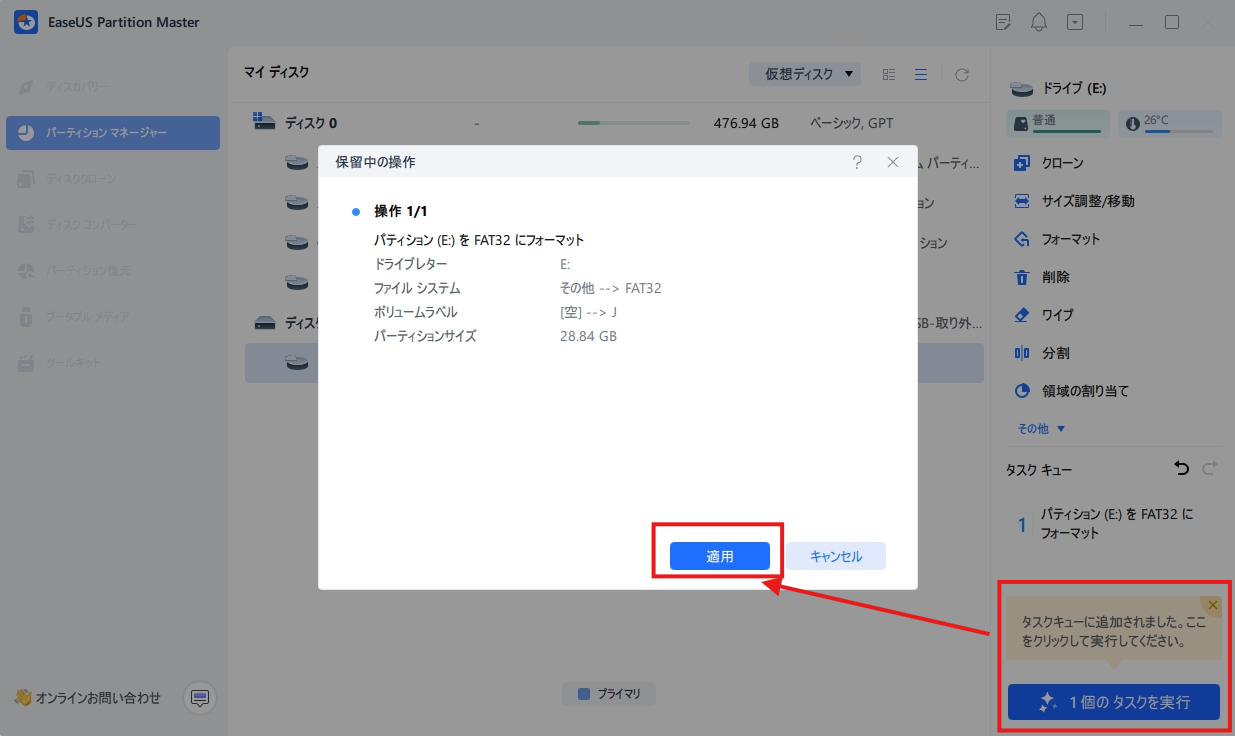Image resolution: width=1235 pixels, height=736 pixels.
Task: Open the Partition Manager (パーティション マネージャー) tab
Action: click(113, 133)
